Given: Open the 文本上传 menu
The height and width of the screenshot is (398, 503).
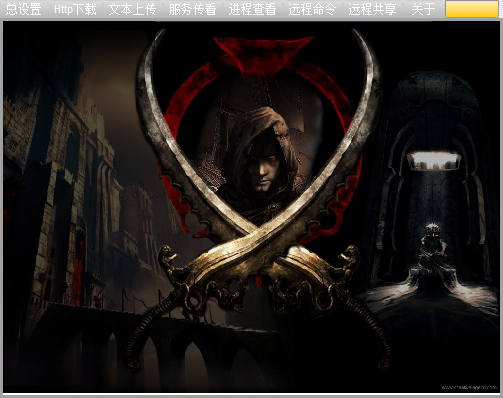Looking at the screenshot, I should pyautogui.click(x=132, y=9).
